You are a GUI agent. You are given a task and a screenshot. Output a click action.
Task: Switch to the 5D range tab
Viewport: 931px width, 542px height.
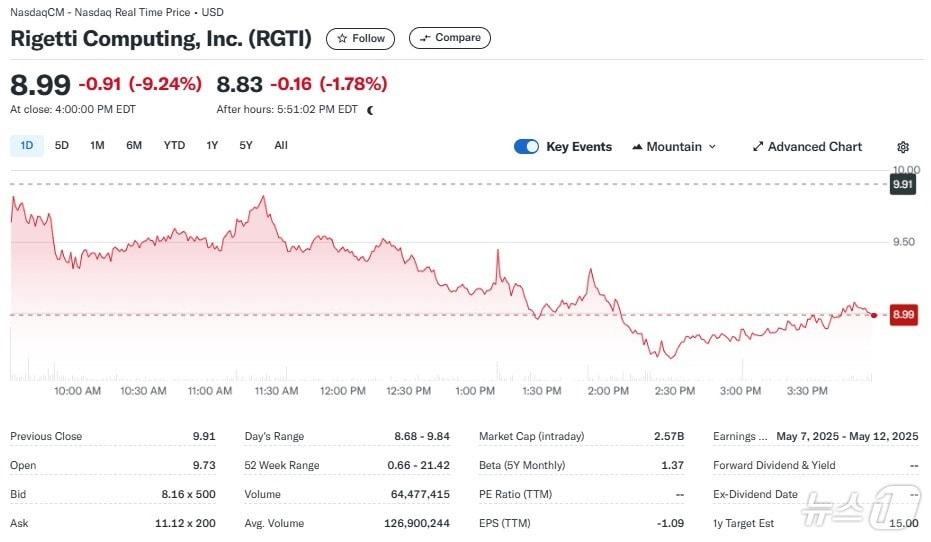(62, 145)
